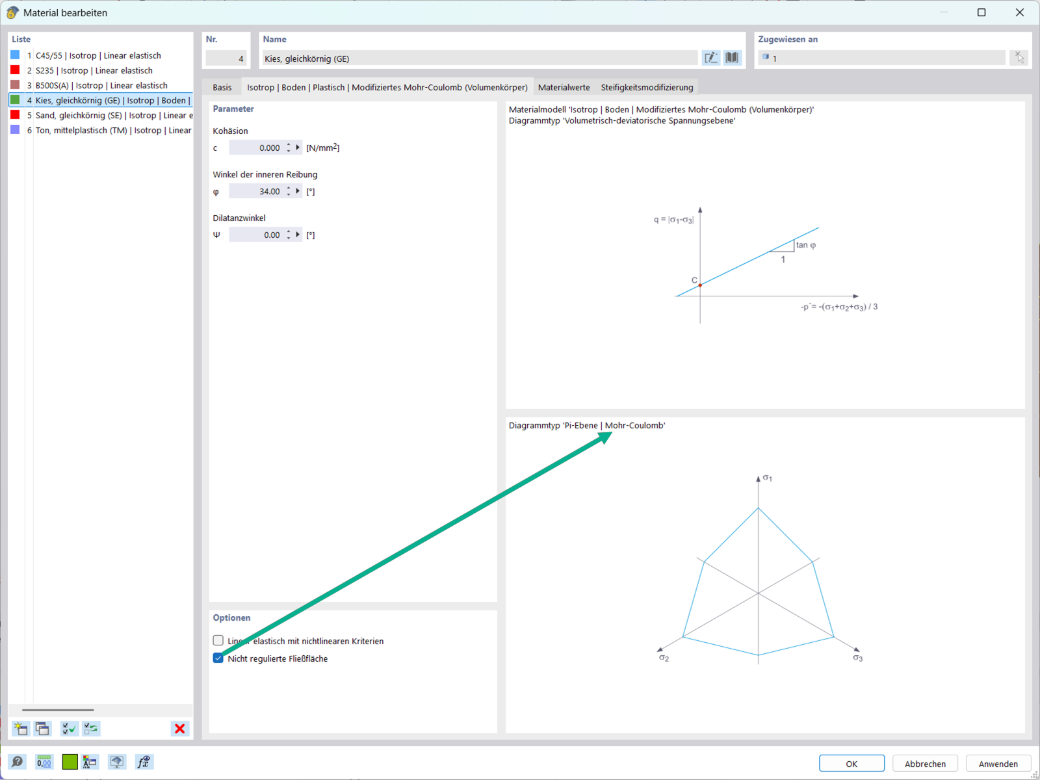
Task: Select material 5 Sand, gleichkörnig (SE)
Action: coord(101,115)
